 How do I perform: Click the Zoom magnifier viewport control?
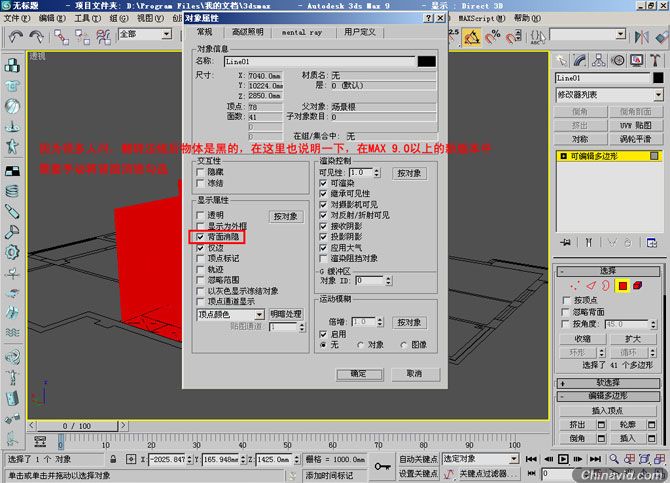(614, 459)
